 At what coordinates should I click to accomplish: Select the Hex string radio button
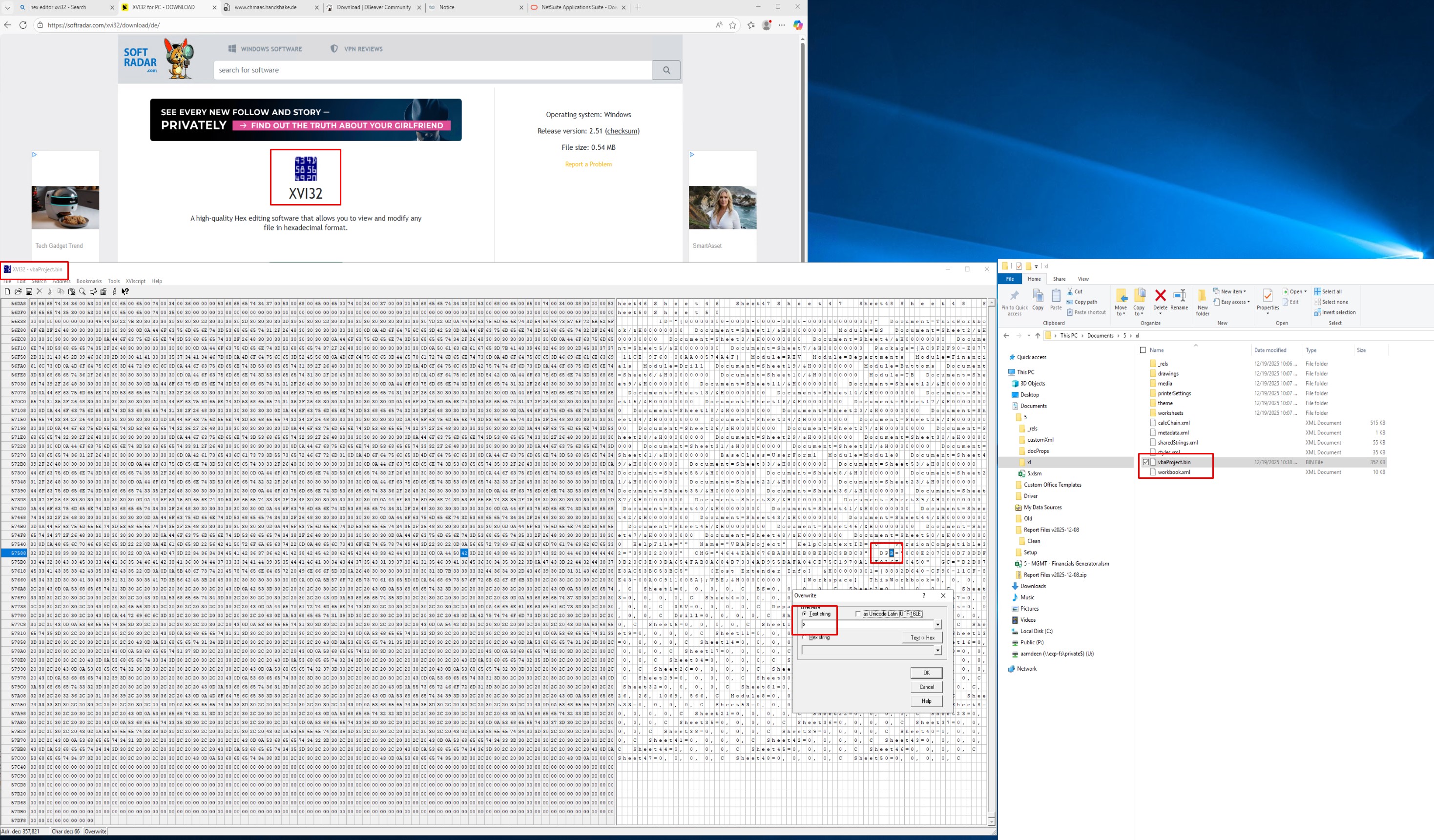click(x=804, y=637)
